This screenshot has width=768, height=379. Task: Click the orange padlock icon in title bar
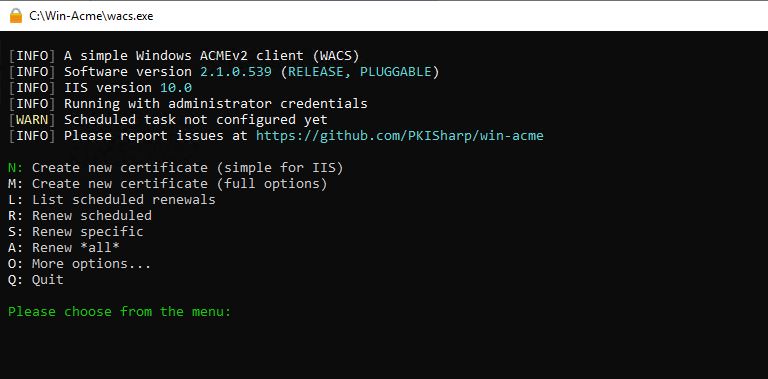click(16, 16)
